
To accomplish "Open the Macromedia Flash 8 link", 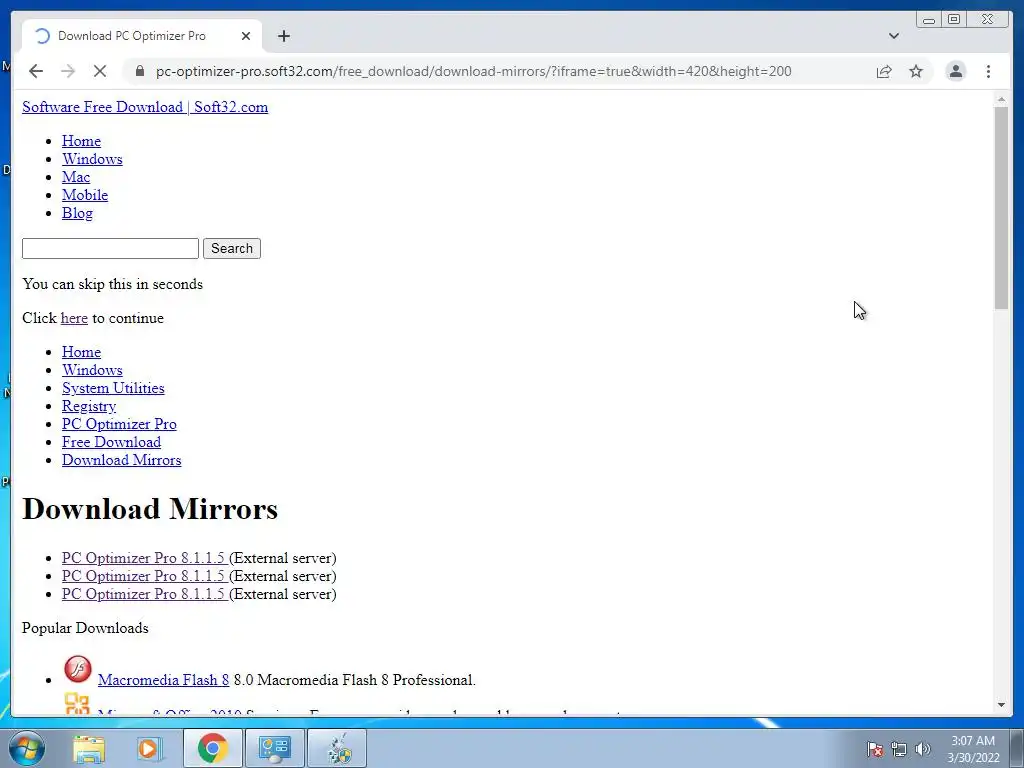I will [163, 680].
